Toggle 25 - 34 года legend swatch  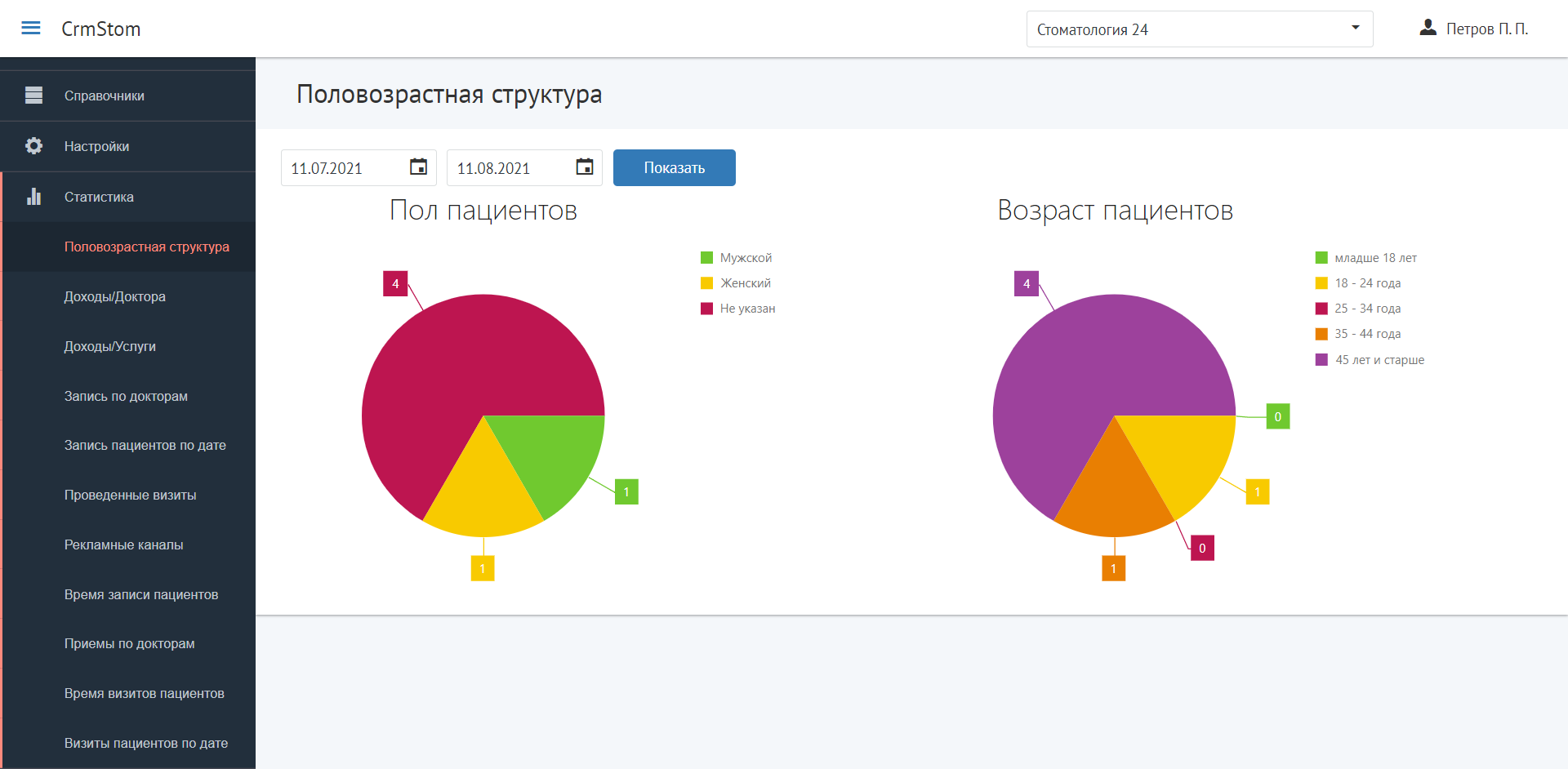pyautogui.click(x=1322, y=309)
